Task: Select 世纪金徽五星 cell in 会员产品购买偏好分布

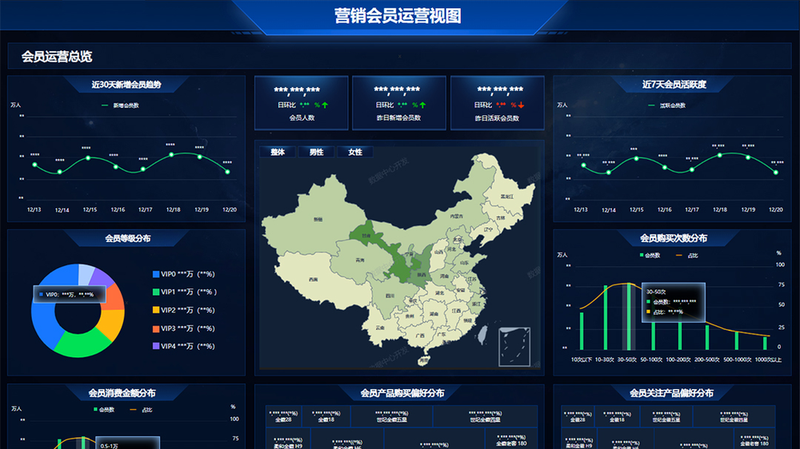Action: [x=392, y=416]
